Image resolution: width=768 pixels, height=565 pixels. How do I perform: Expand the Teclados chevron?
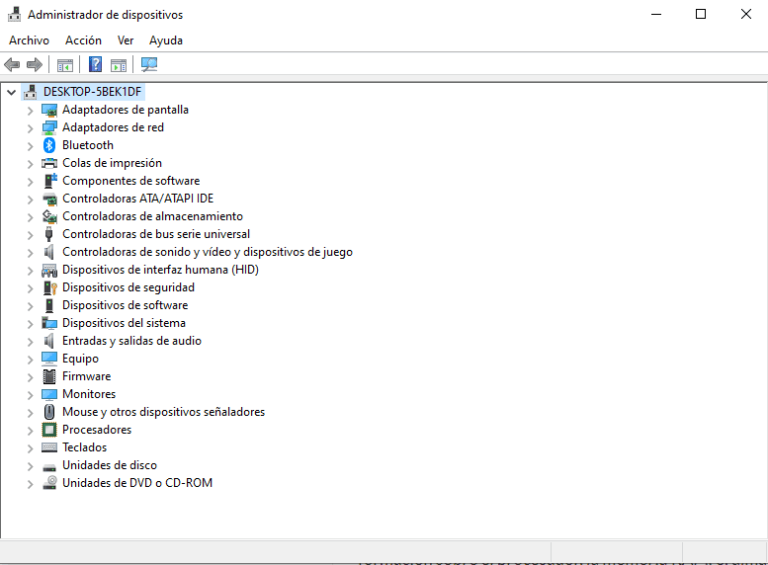pos(30,448)
